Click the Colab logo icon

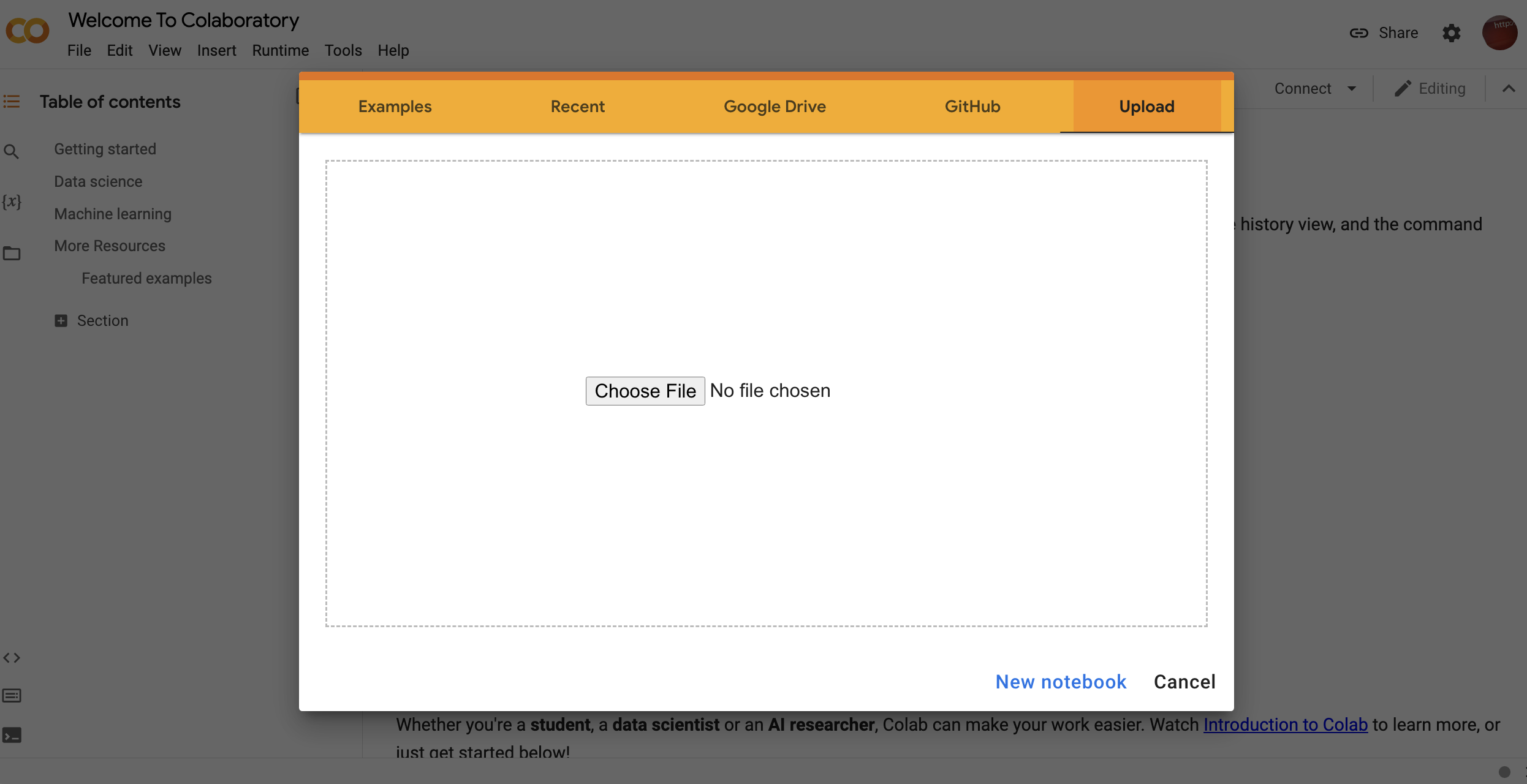tap(27, 30)
